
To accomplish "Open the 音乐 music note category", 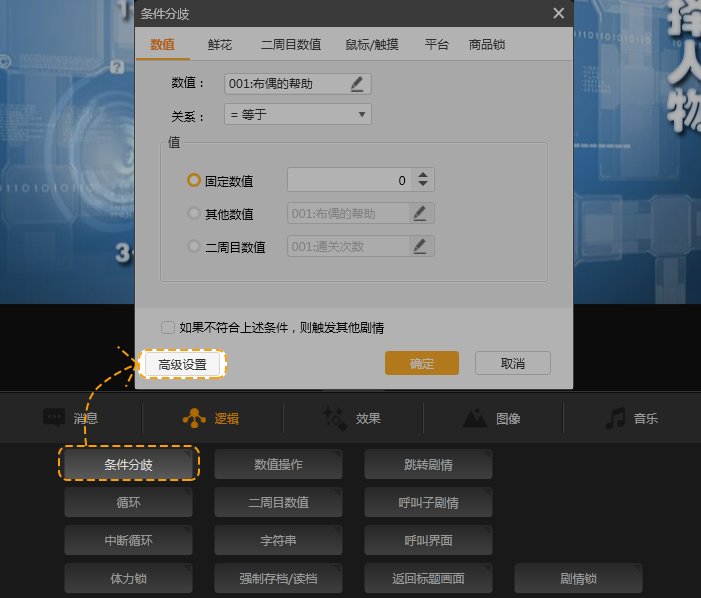I will (616, 418).
